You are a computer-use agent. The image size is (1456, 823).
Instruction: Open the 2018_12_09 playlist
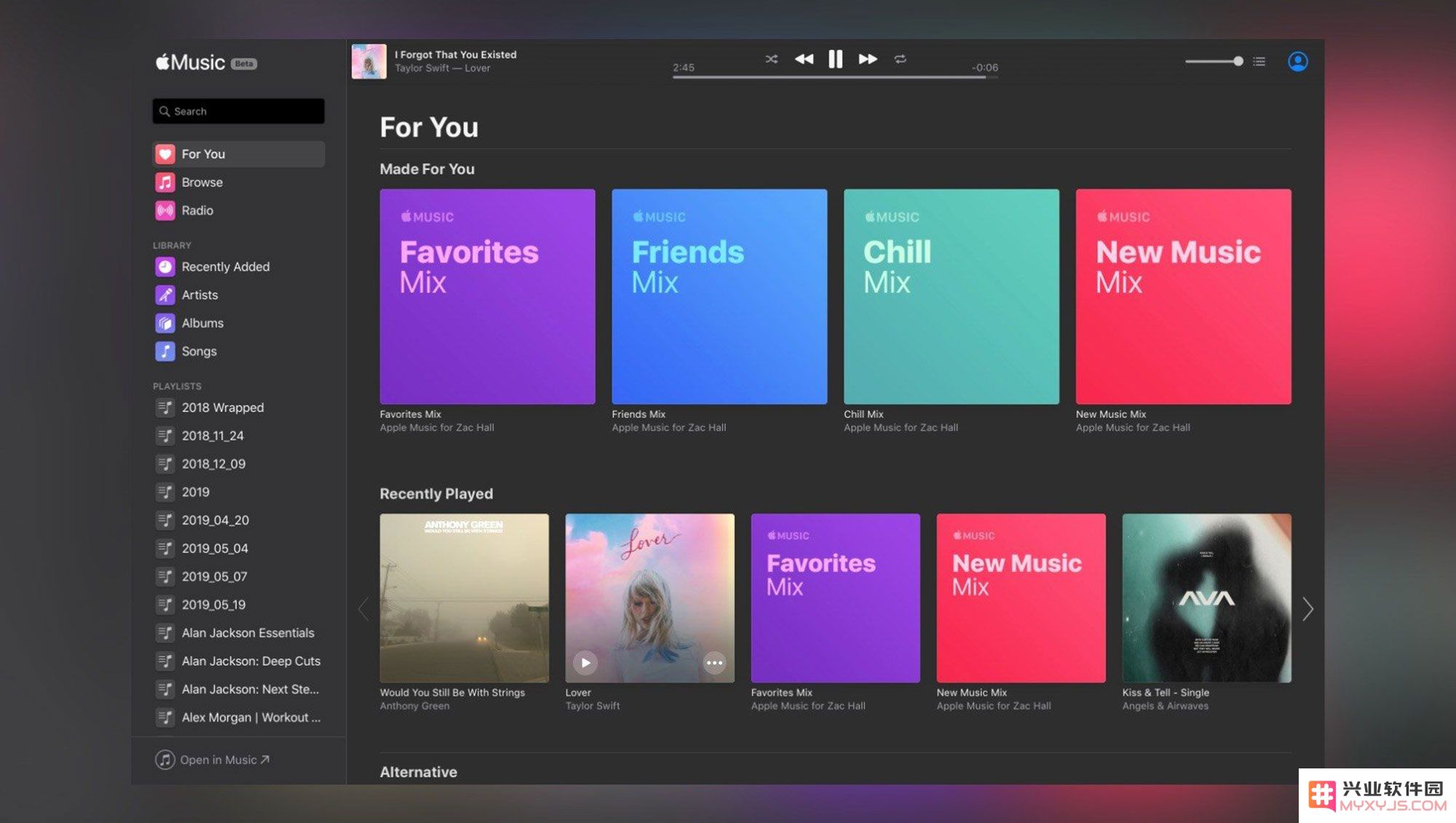239,464
